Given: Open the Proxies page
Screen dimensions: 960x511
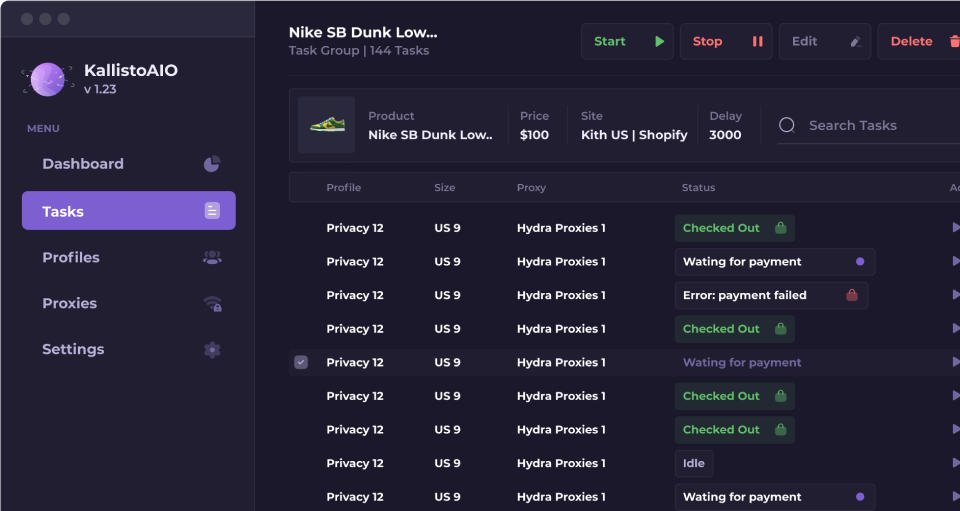Looking at the screenshot, I should click(129, 304).
